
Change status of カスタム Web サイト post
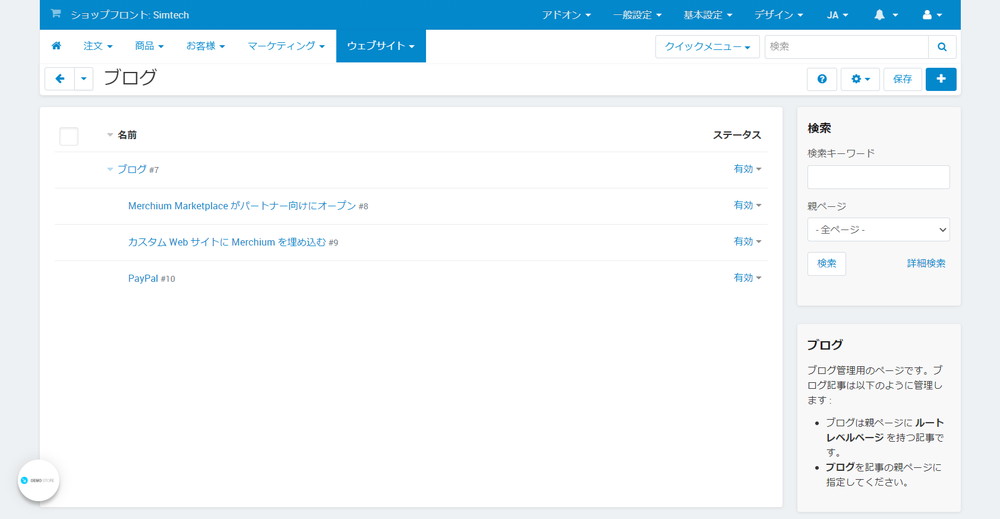coord(747,242)
